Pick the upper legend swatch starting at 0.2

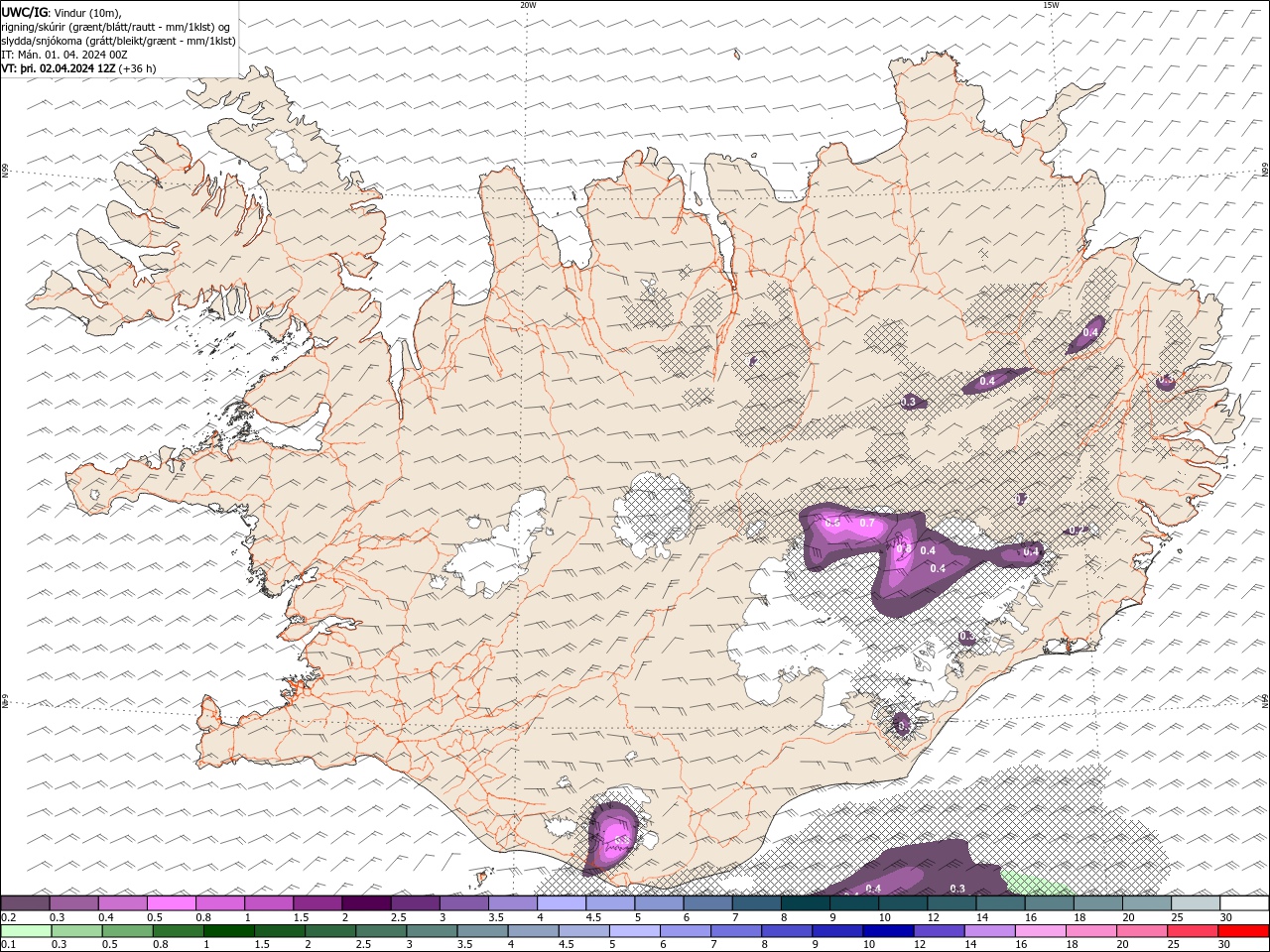coord(25,903)
